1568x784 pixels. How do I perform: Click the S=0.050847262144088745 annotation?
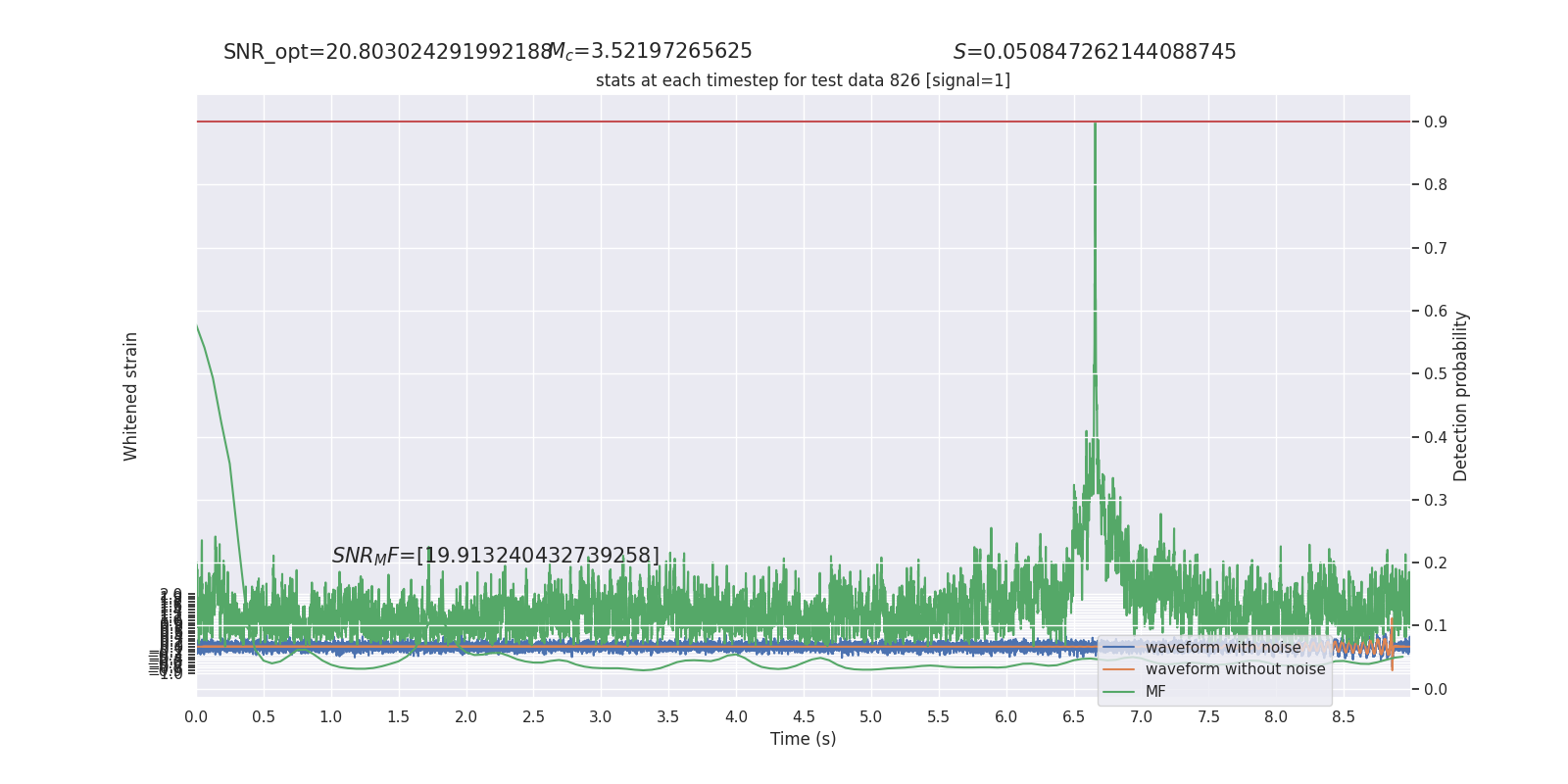point(1095,52)
